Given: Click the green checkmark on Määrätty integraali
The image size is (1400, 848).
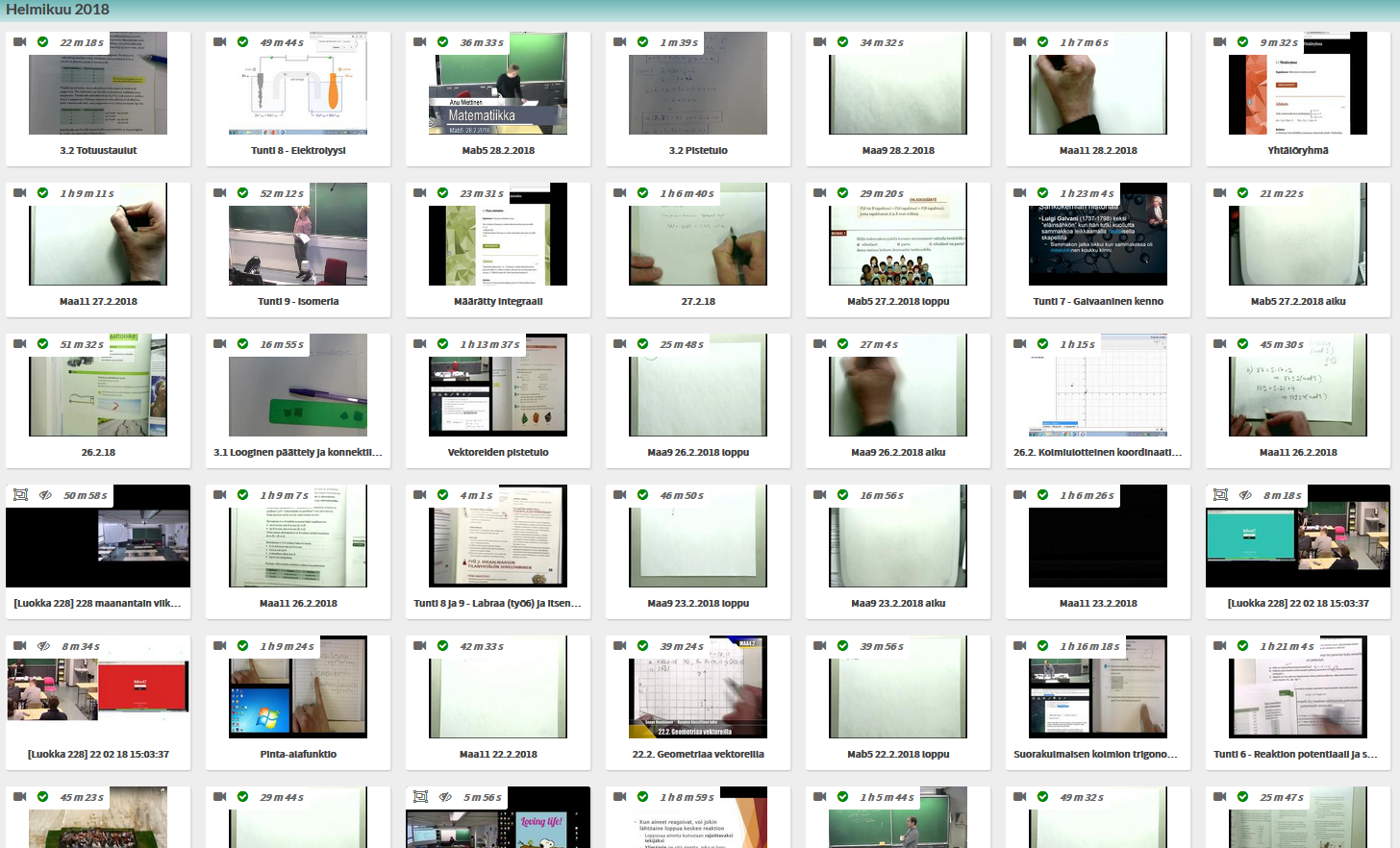Looking at the screenshot, I should [442, 193].
